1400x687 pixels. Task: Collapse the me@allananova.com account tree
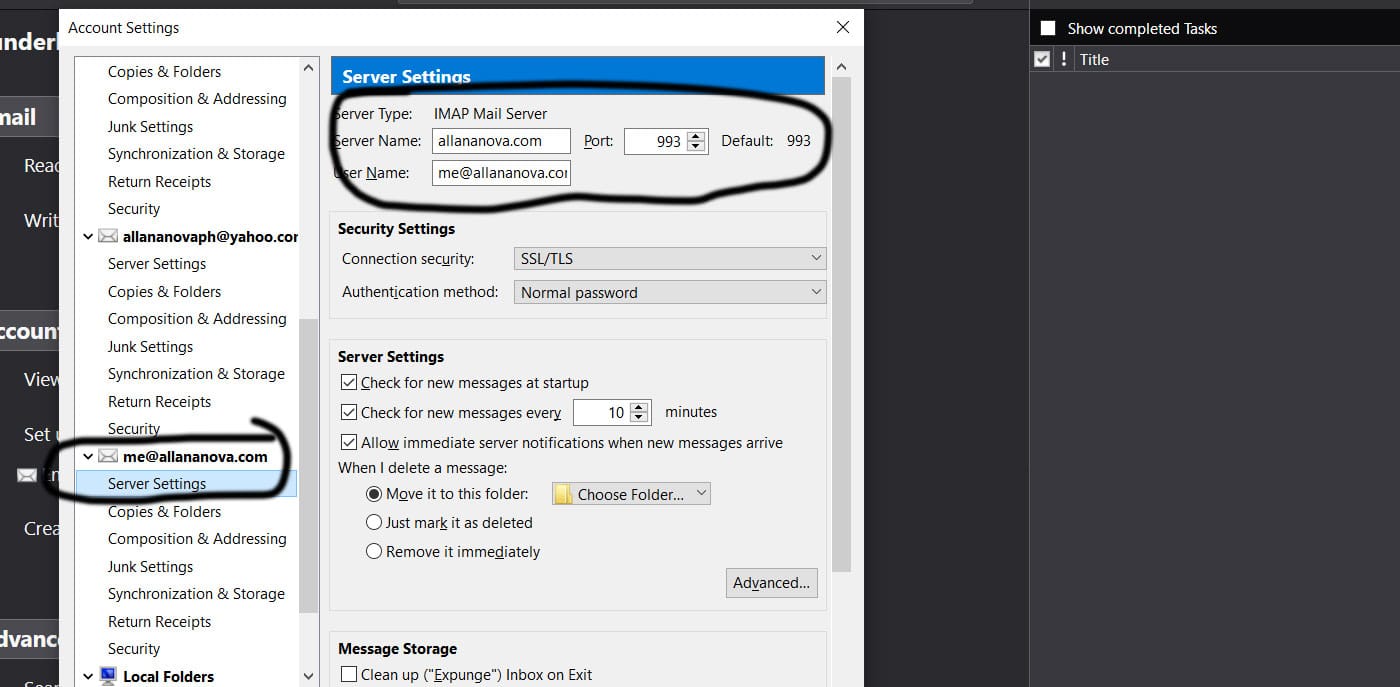(88, 457)
